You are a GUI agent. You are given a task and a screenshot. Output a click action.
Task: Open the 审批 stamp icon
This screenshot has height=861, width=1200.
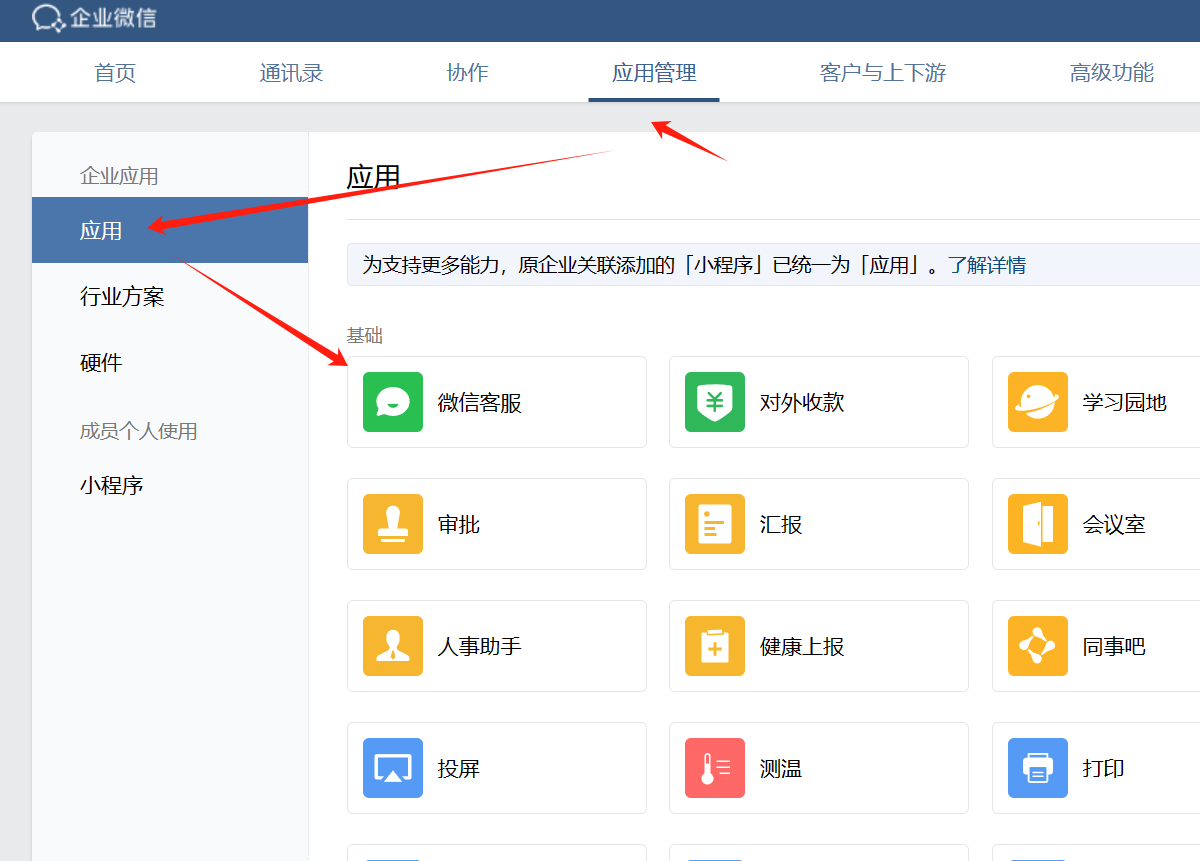pyautogui.click(x=393, y=524)
